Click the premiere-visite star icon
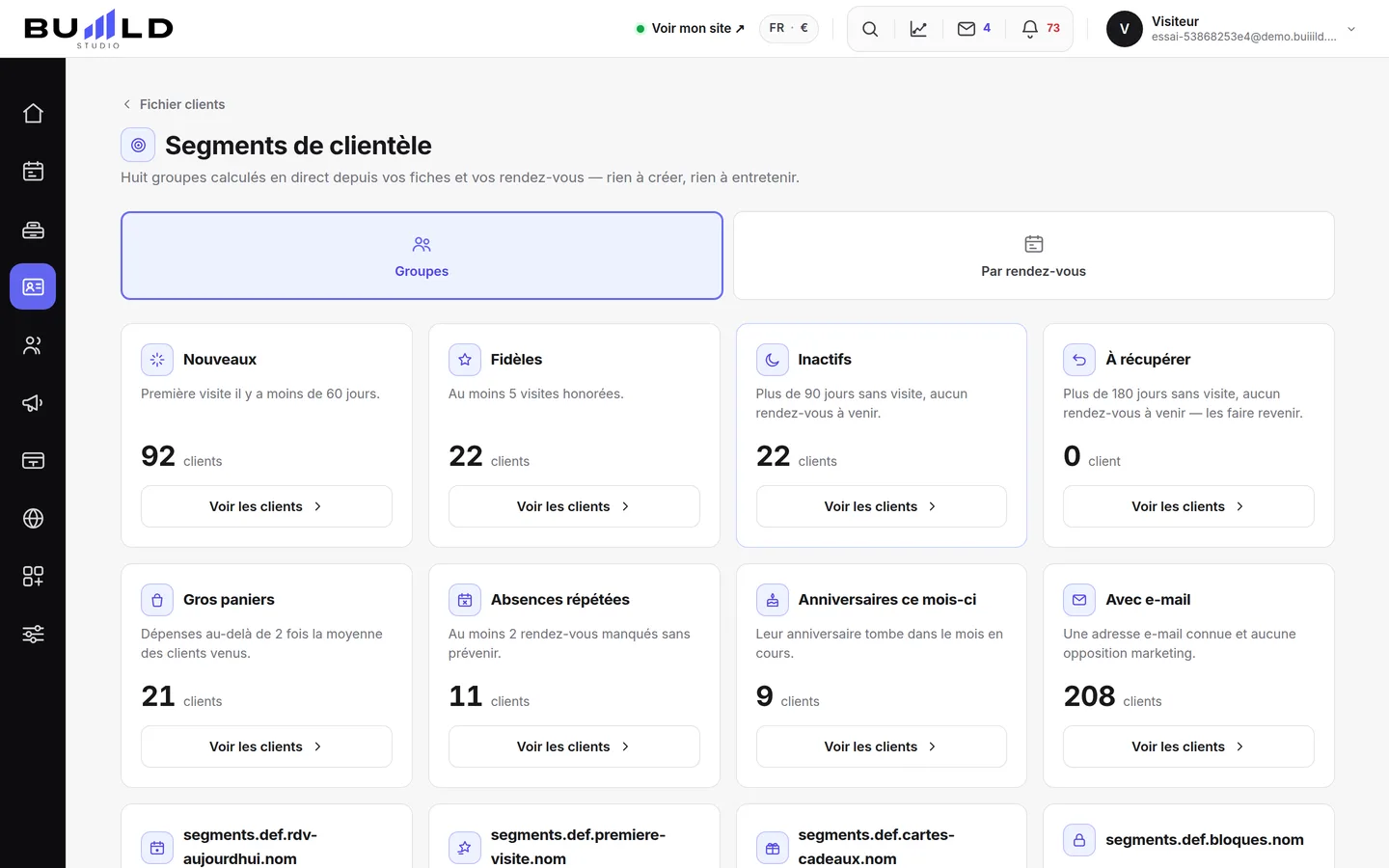 point(465,848)
